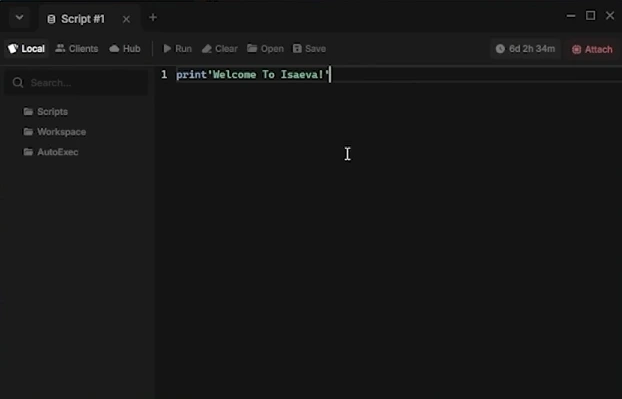Click the Hub cloud icon
This screenshot has width=622, height=399.
[x=114, y=48]
